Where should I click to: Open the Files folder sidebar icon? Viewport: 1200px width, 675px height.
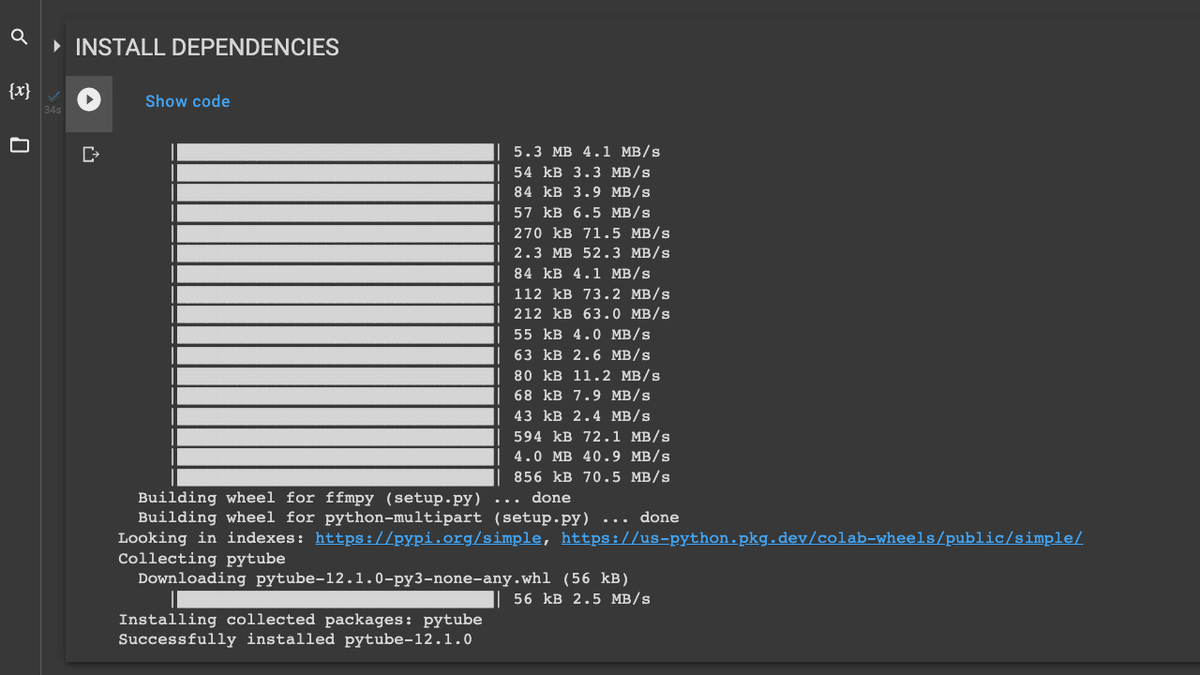click(19, 145)
